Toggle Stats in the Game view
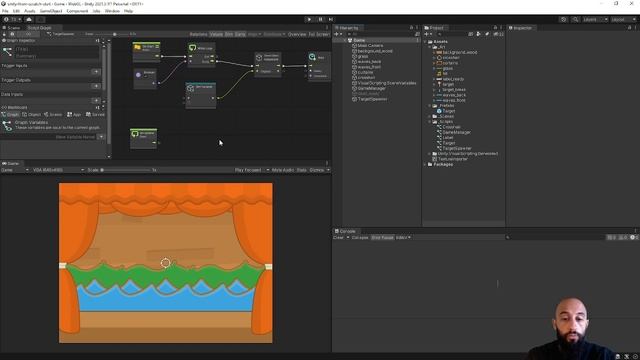This screenshot has height=360, width=640. (302, 170)
